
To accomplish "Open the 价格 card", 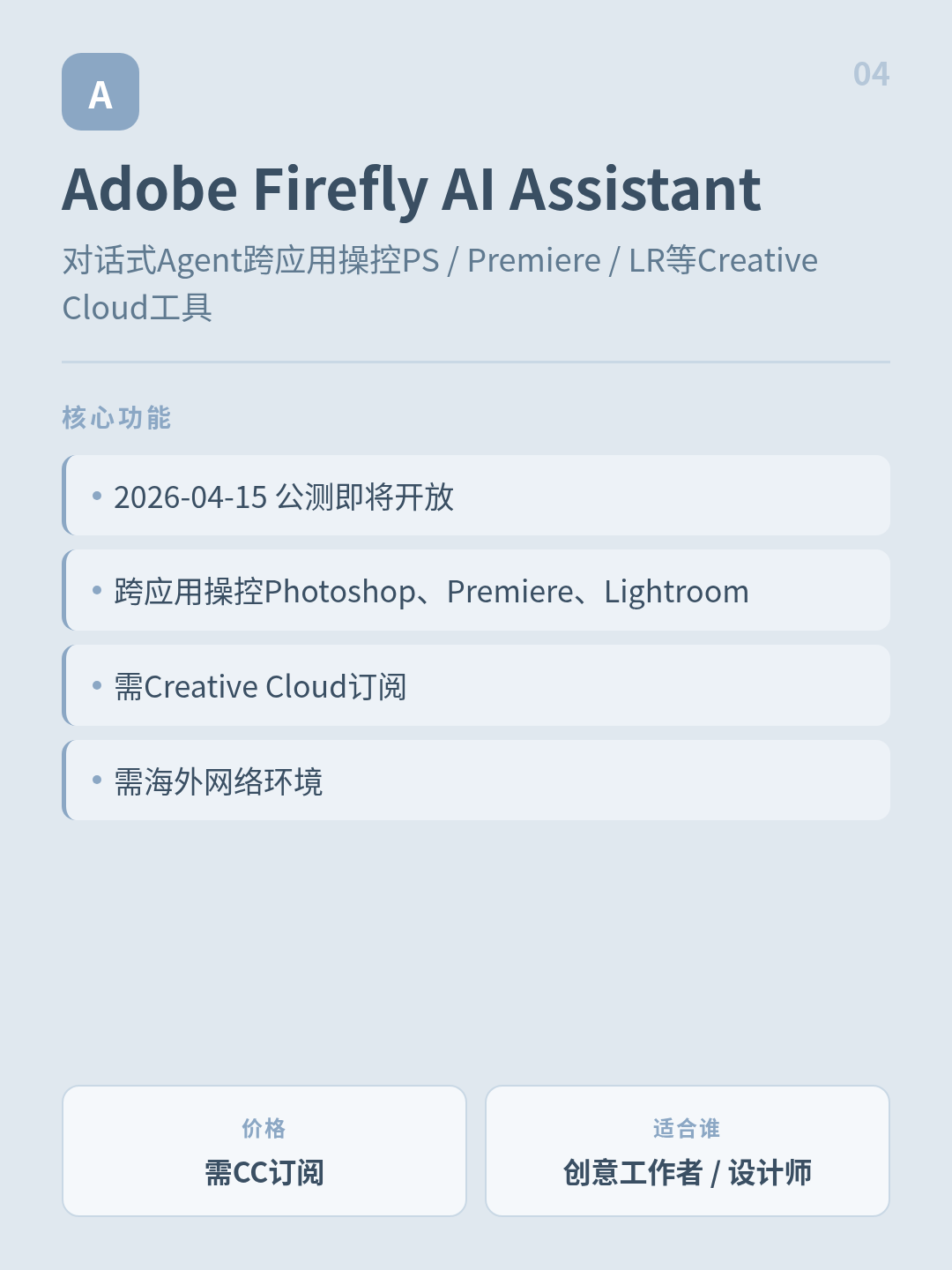I will coord(264,1151).
